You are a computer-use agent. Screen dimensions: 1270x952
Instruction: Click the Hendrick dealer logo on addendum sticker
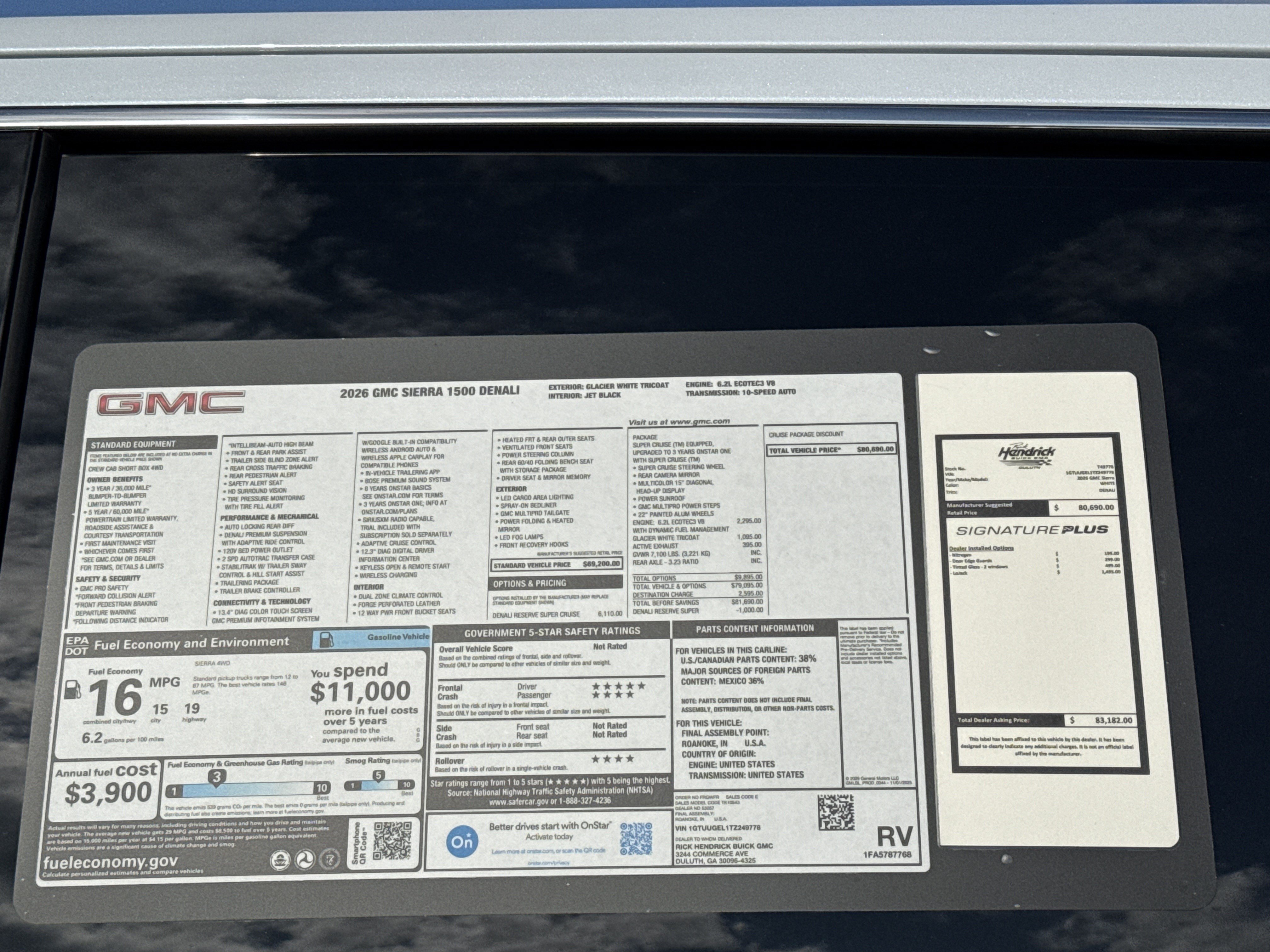click(1026, 456)
